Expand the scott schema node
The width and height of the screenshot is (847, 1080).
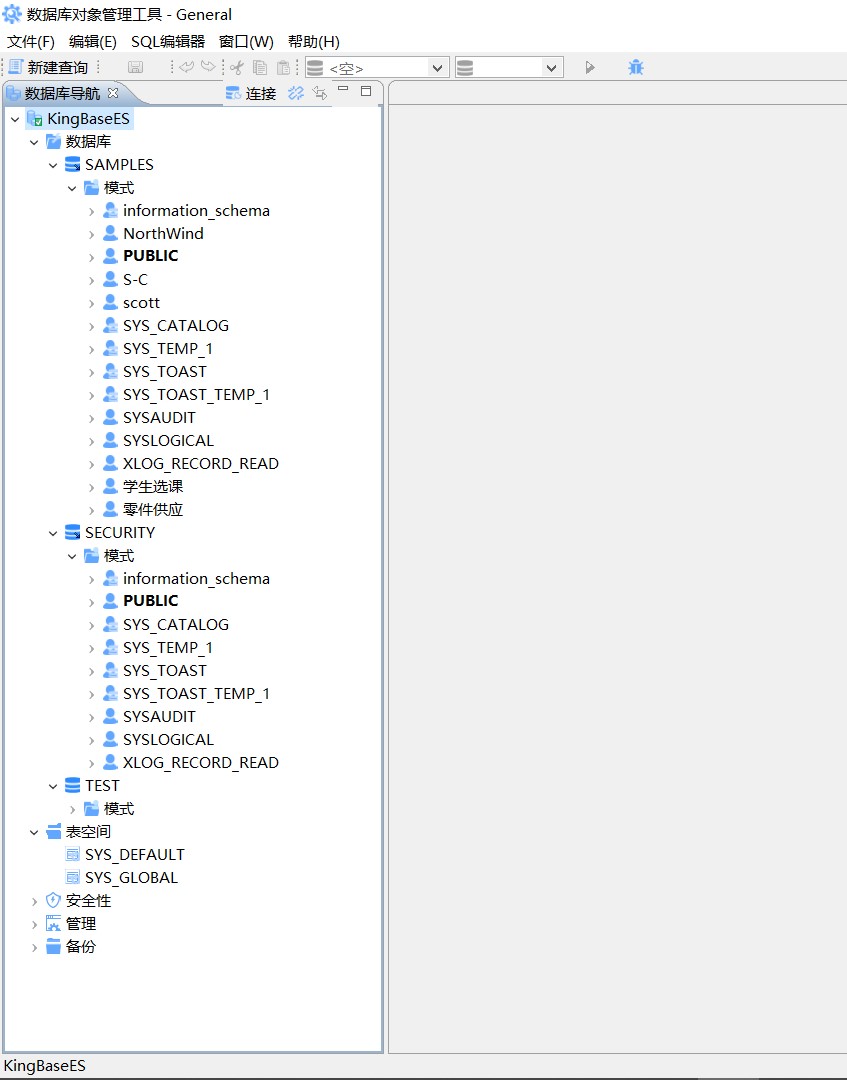coord(90,302)
